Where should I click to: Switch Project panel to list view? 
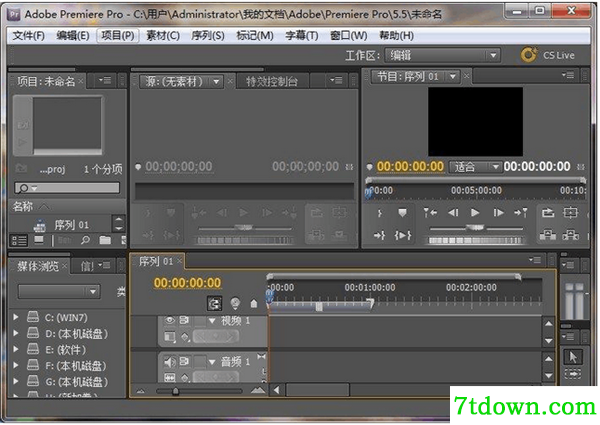[19, 240]
